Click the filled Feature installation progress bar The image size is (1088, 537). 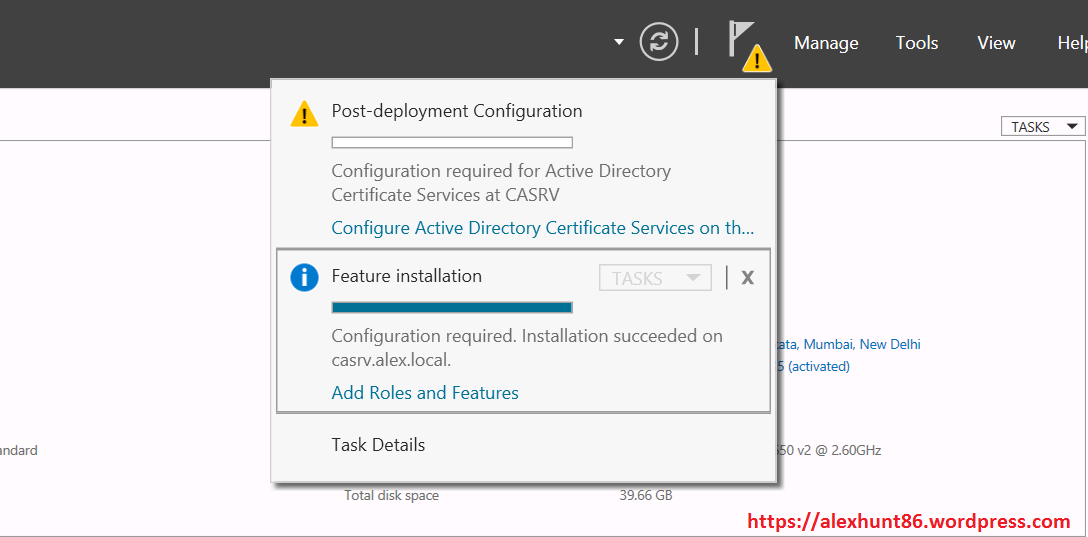(452, 307)
